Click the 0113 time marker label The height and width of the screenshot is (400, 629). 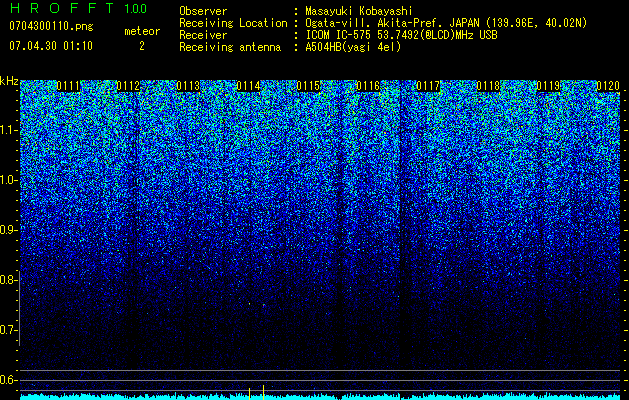click(188, 86)
